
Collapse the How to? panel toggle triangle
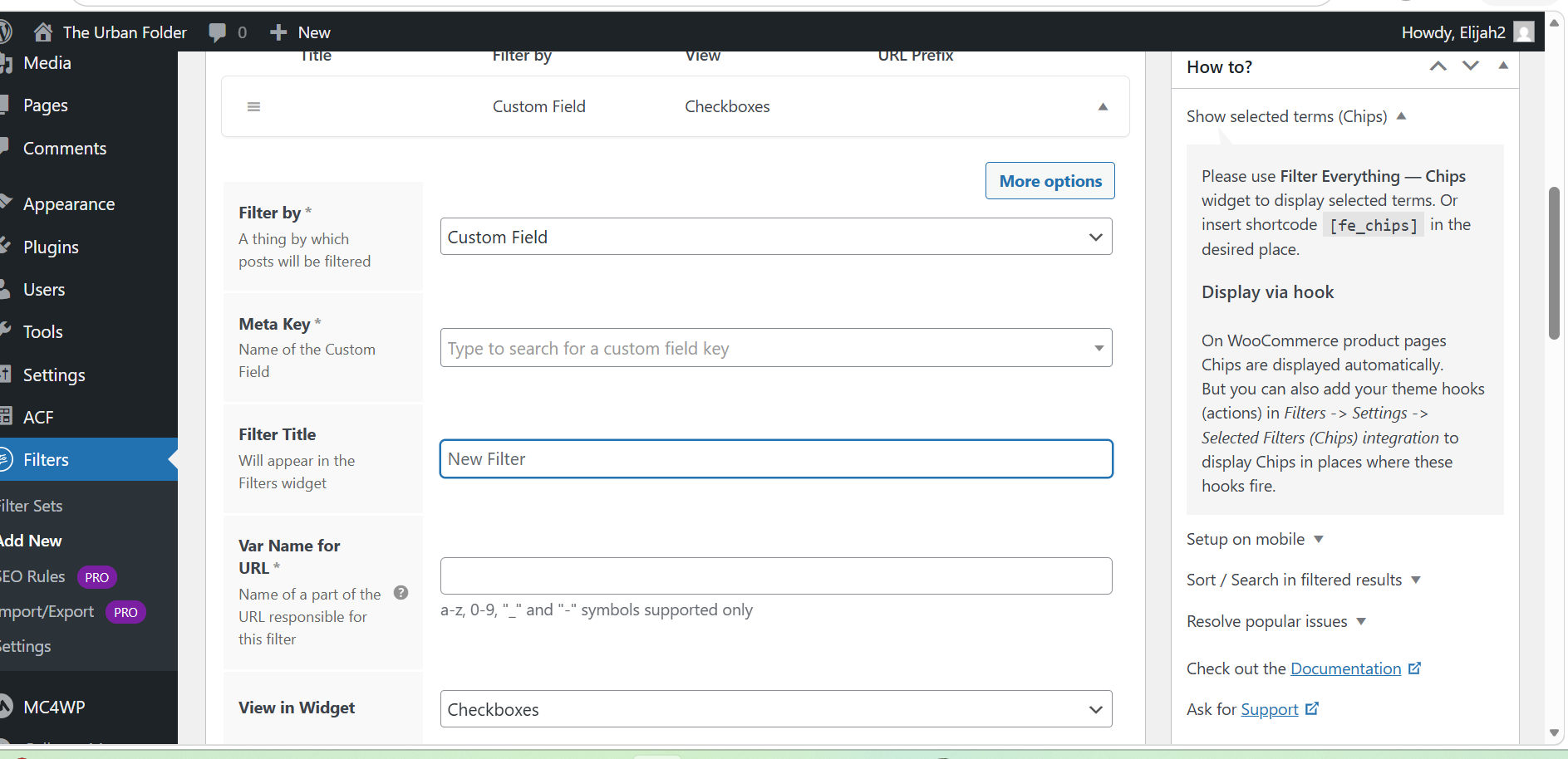click(x=1503, y=66)
